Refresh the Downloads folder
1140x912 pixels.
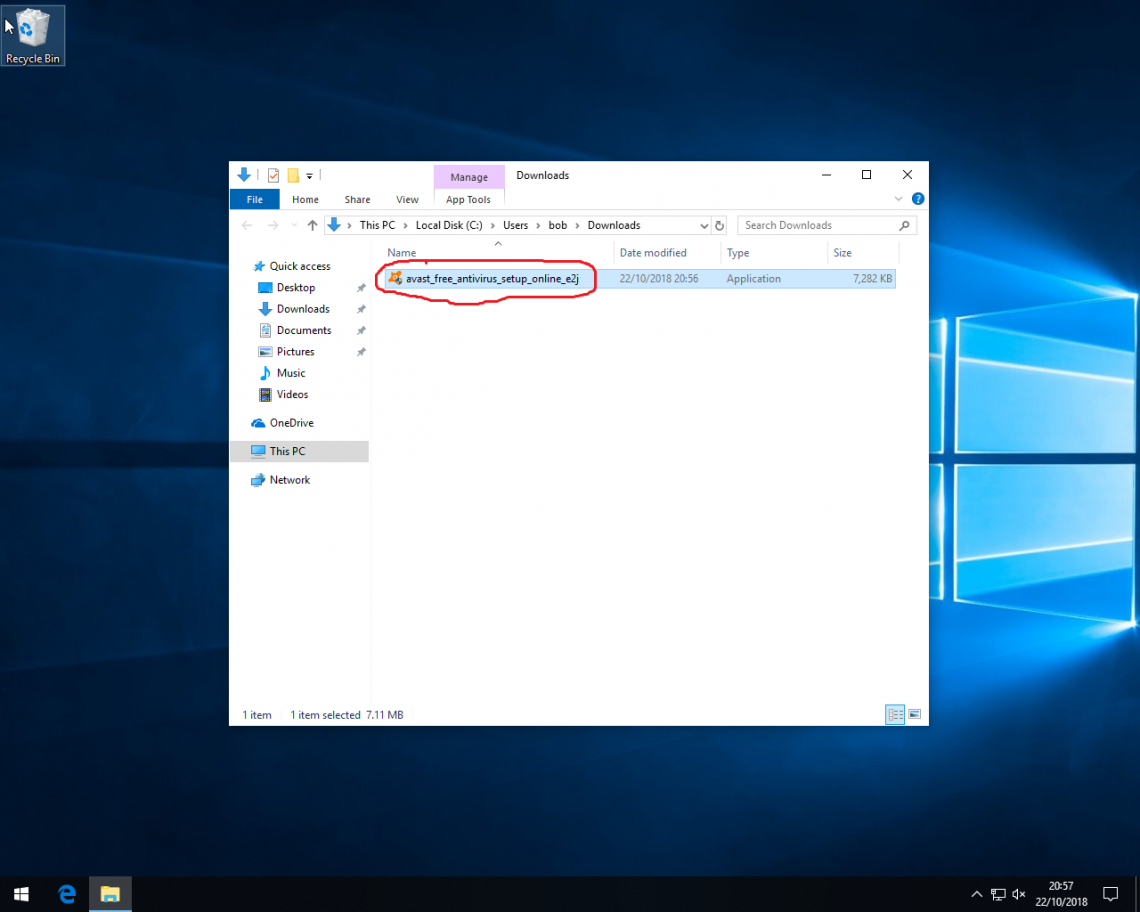[720, 225]
